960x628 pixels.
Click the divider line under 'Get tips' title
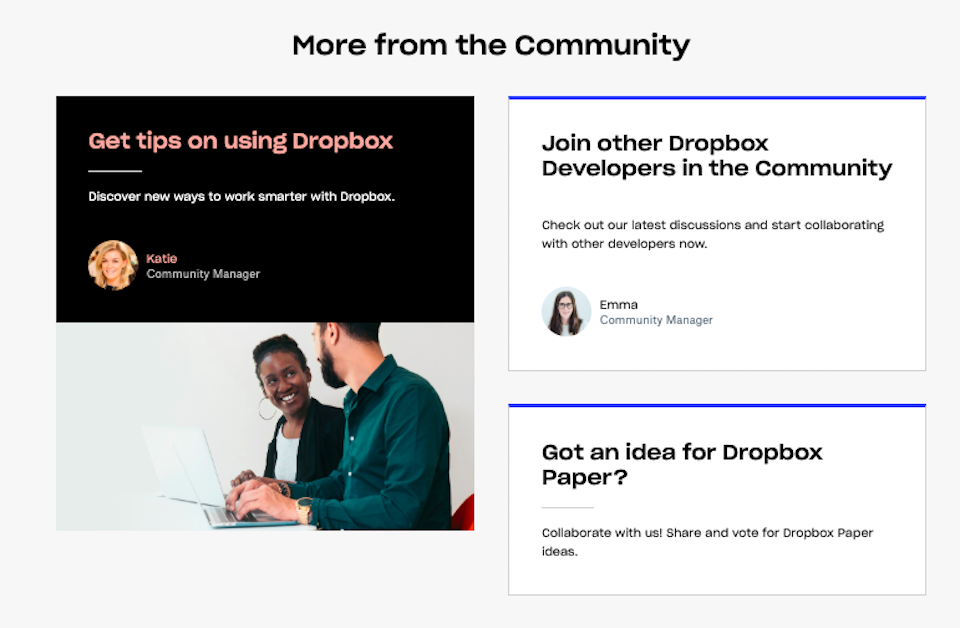[x=115, y=171]
